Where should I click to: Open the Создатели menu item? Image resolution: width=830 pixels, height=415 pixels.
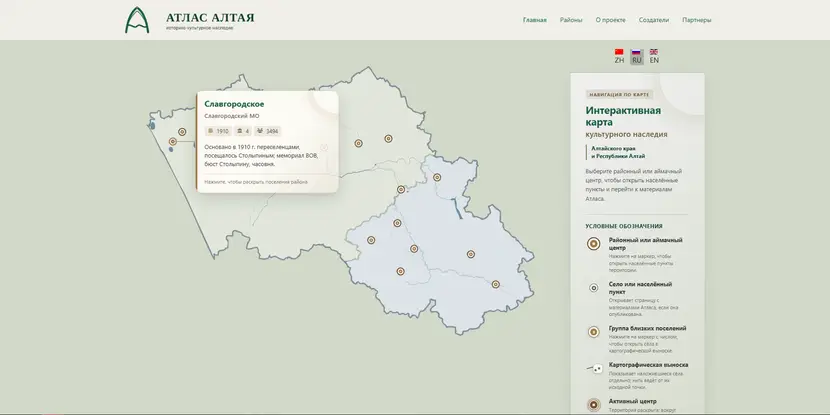654,20
